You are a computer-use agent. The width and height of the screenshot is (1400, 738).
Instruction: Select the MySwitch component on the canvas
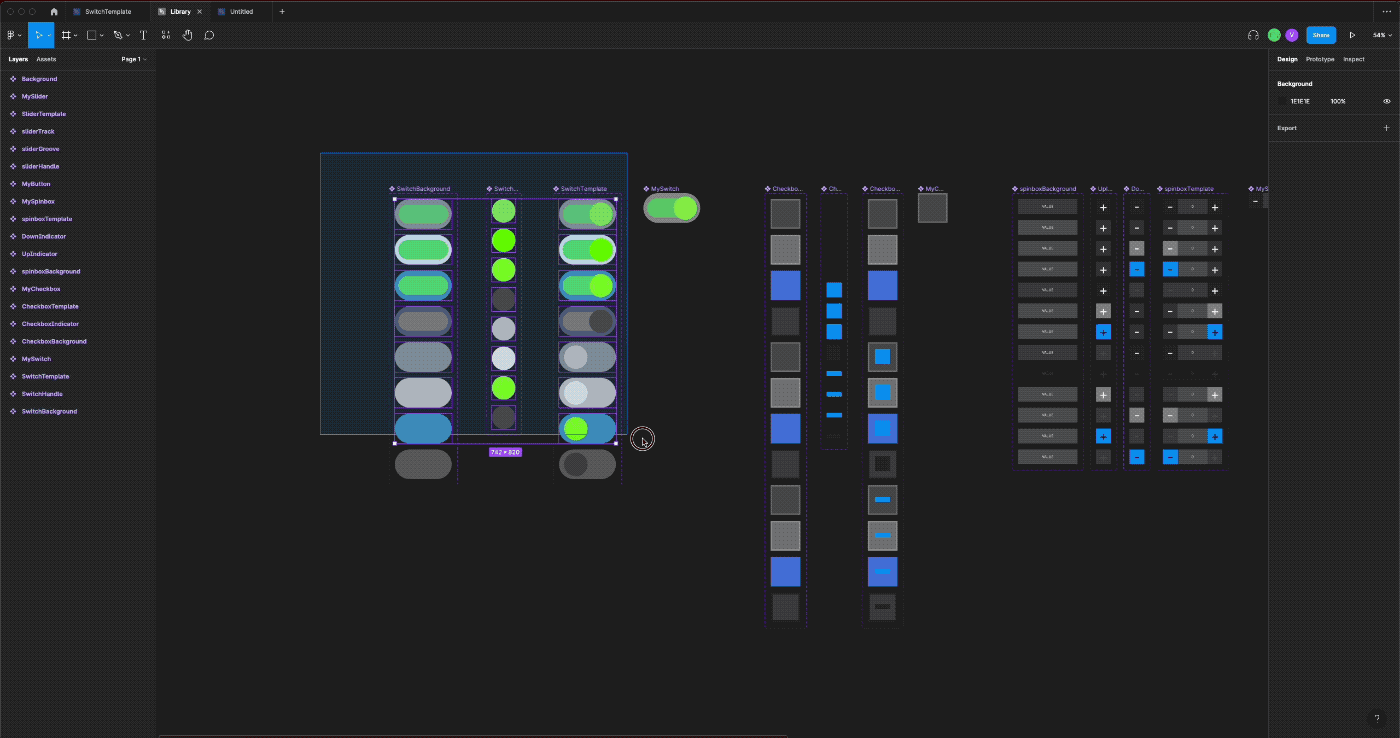(x=671, y=208)
